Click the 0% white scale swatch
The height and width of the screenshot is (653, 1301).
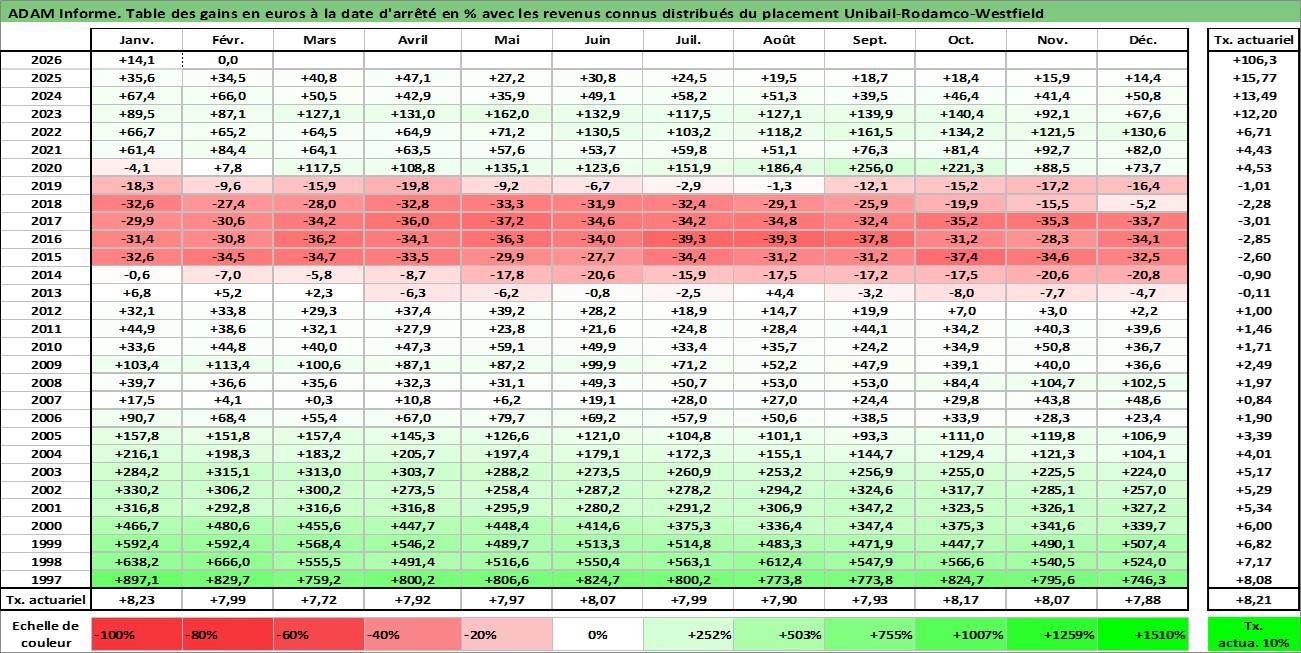point(597,634)
